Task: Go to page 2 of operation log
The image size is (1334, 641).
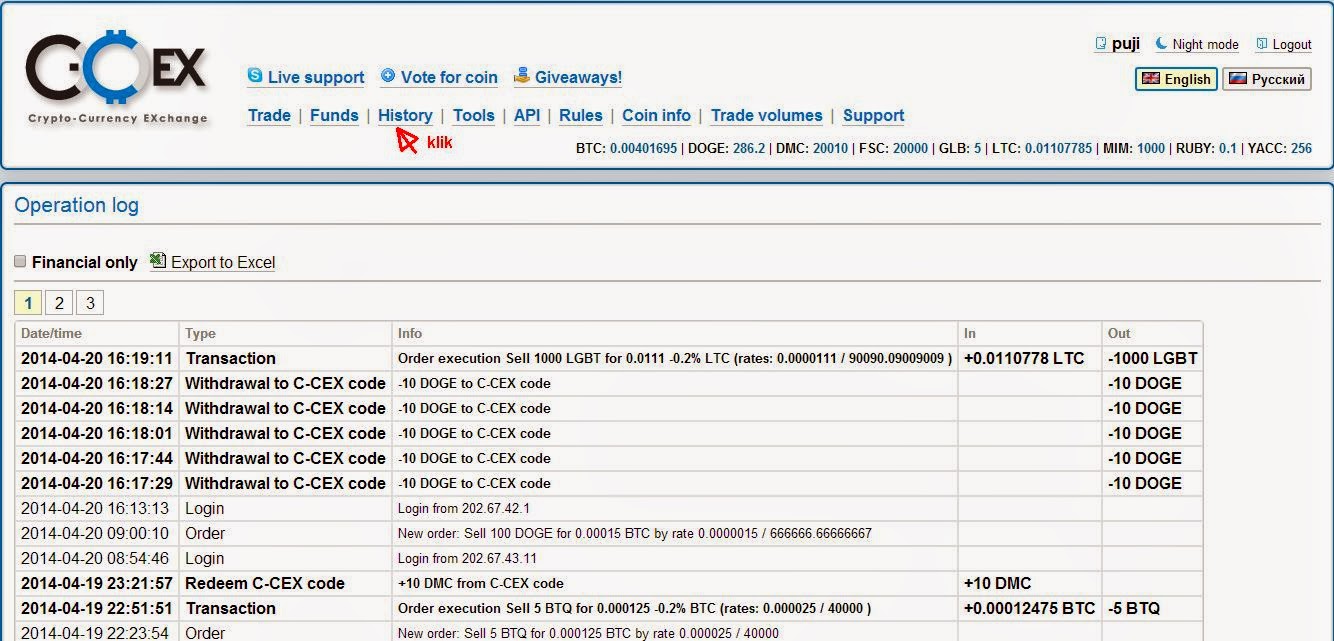Action: pyautogui.click(x=59, y=303)
